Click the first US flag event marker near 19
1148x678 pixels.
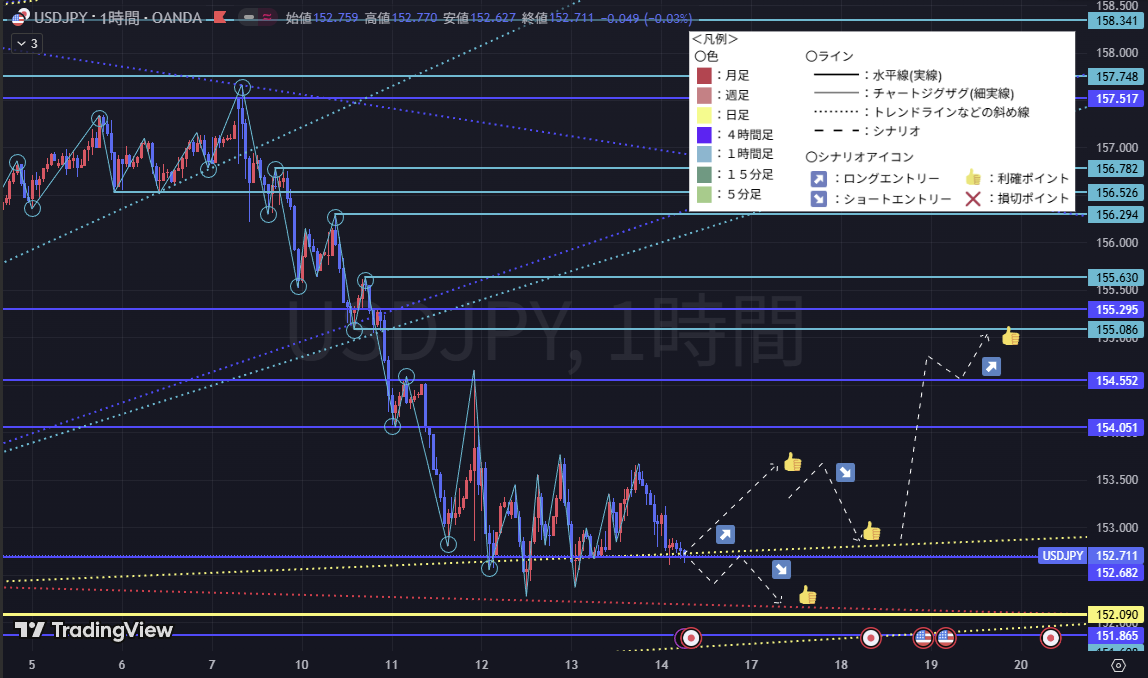(x=923, y=636)
